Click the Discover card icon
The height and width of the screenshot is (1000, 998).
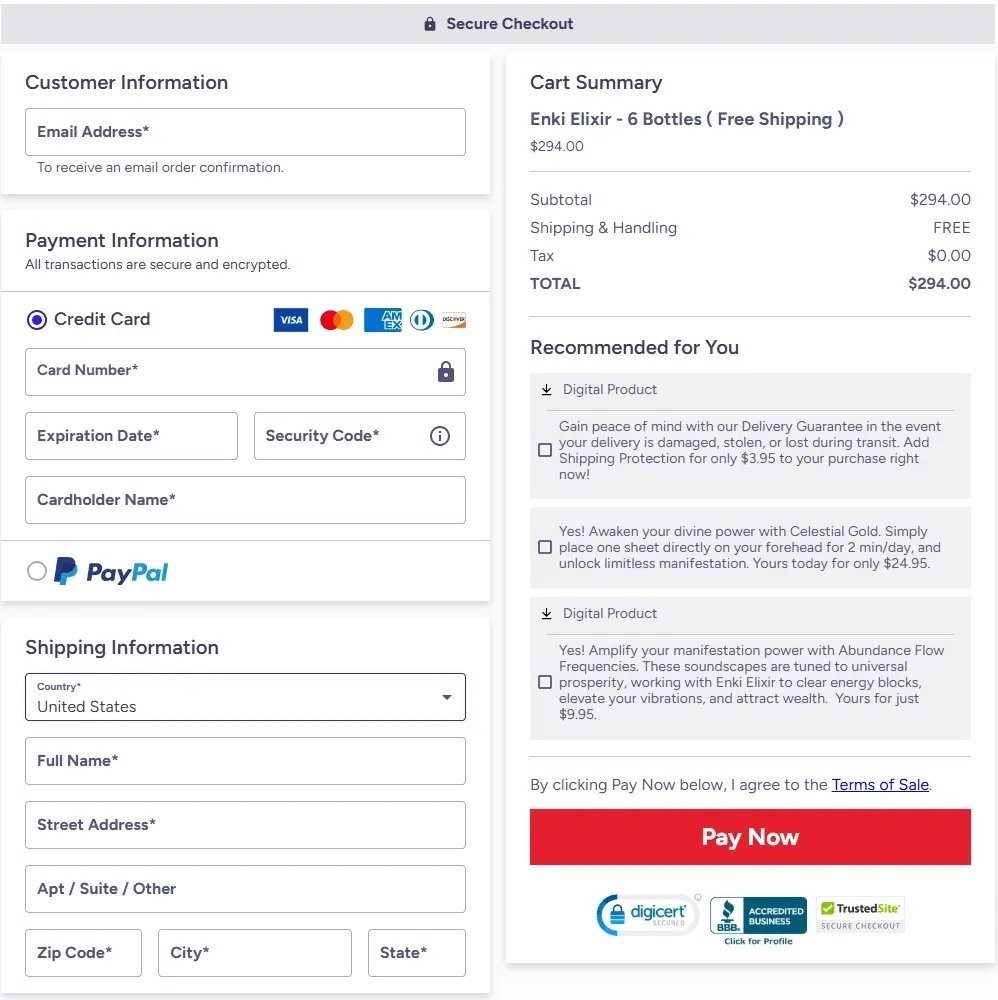pyautogui.click(x=452, y=320)
